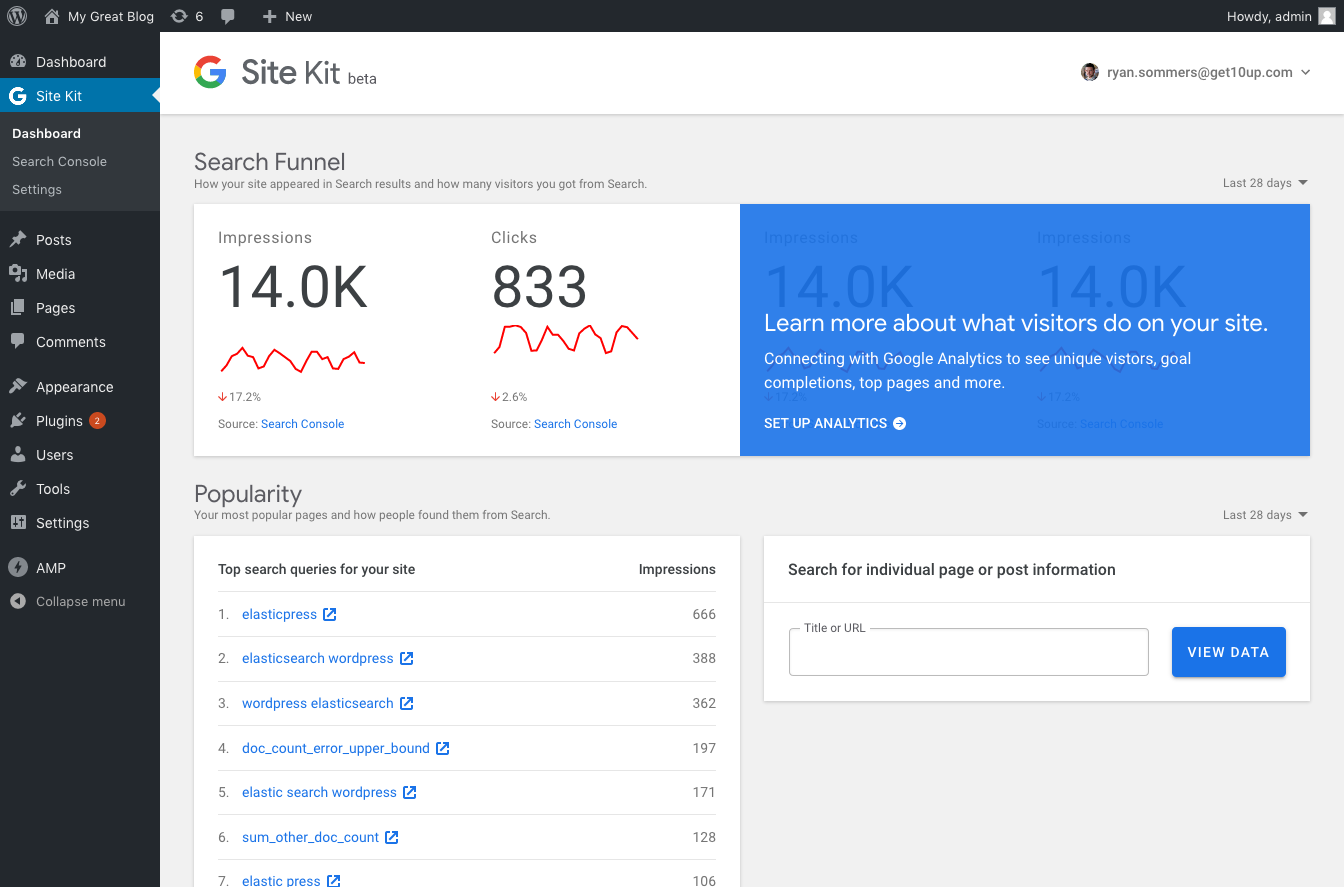
Task: Click external link icon beside elasticsearch wordpress
Action: pyautogui.click(x=406, y=659)
